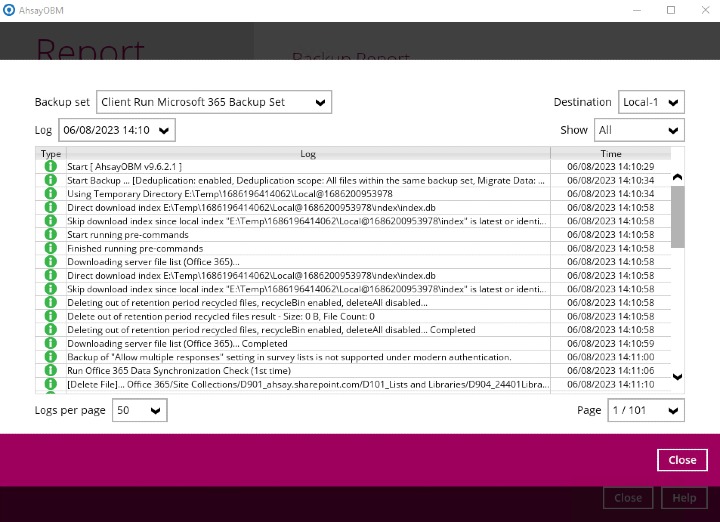720x522 pixels.
Task: Open the Logs per page dropdown
Action: tap(140, 410)
